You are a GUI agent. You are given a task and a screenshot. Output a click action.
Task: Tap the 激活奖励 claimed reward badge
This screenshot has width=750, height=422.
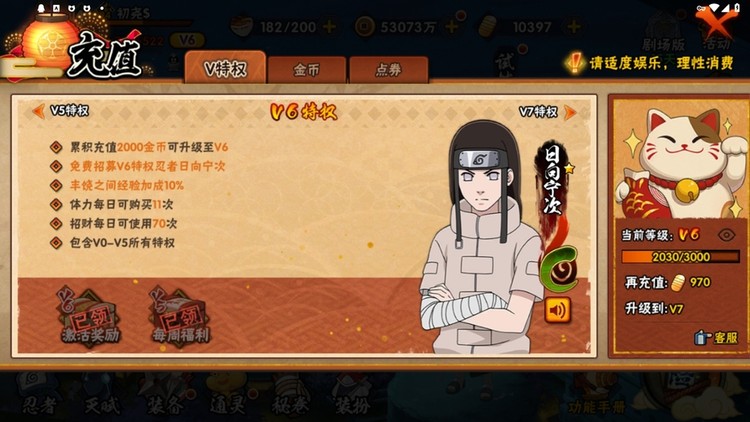[x=89, y=316]
